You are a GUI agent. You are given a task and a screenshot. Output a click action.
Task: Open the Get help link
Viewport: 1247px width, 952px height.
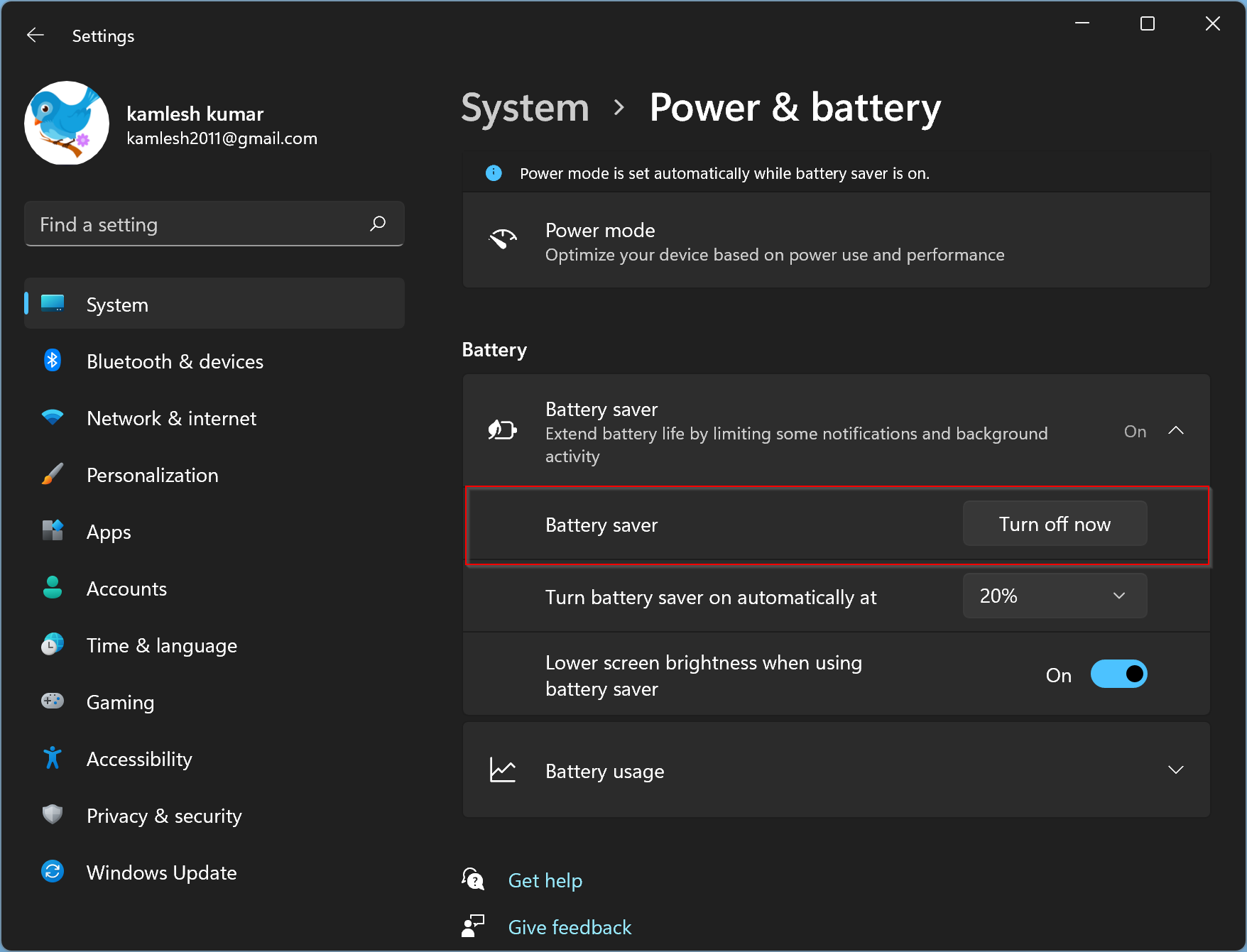click(x=545, y=880)
